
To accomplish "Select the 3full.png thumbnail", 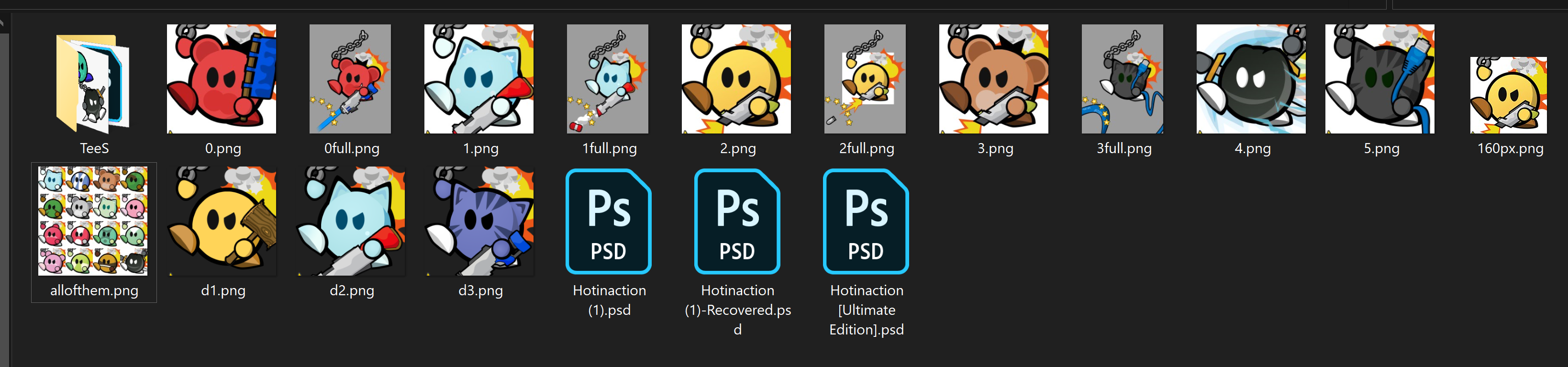I will (1123, 79).
